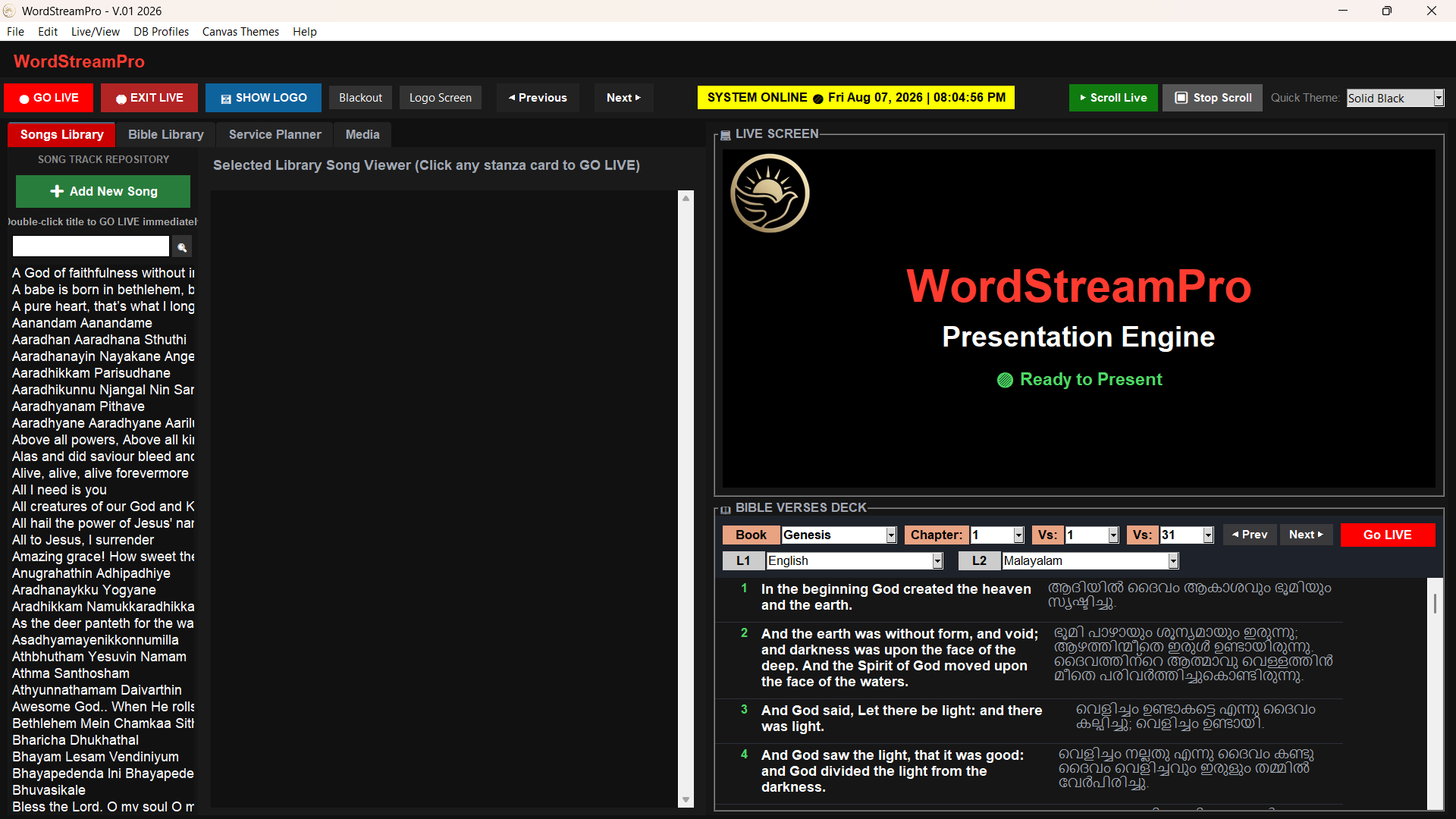Switch to the Songs Library tab
Image resolution: width=1456 pixels, height=819 pixels.
[61, 134]
